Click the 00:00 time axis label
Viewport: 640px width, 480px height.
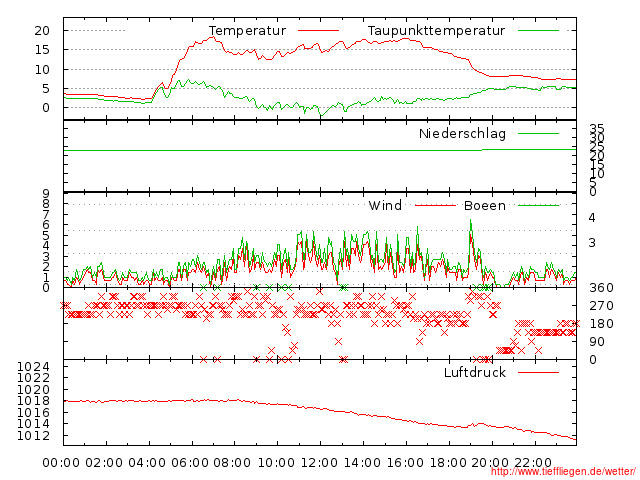pos(61,463)
